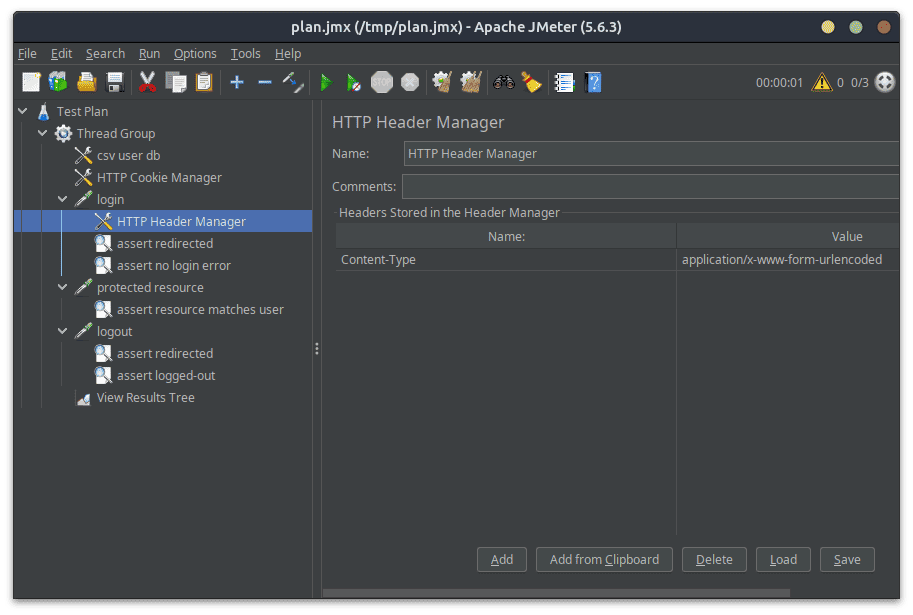Collapse the Thread Group tree node
Image resolution: width=913 pixels, height=615 pixels.
(x=43, y=133)
